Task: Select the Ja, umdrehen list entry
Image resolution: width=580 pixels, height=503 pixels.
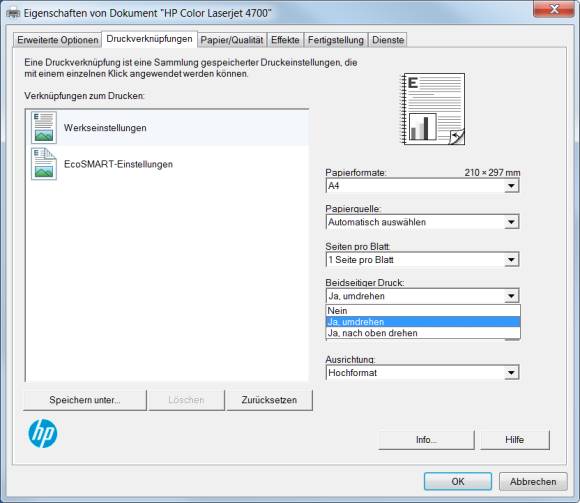Action: (423, 322)
